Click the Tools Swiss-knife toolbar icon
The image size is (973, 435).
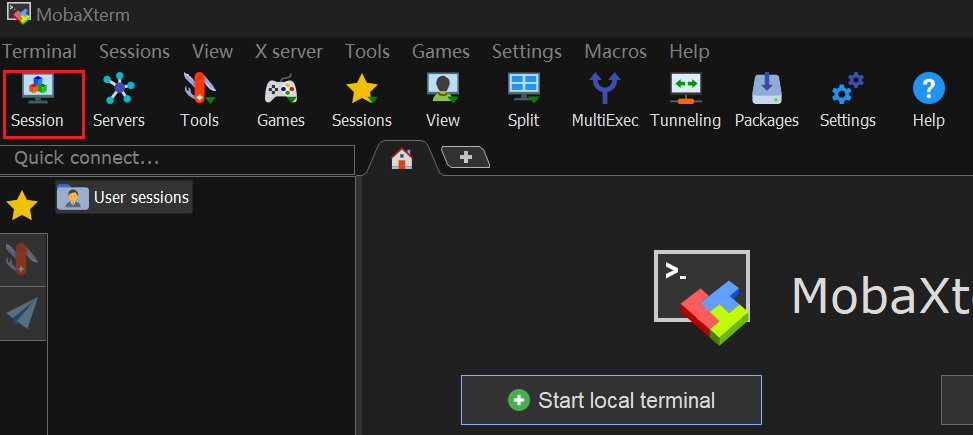199,102
